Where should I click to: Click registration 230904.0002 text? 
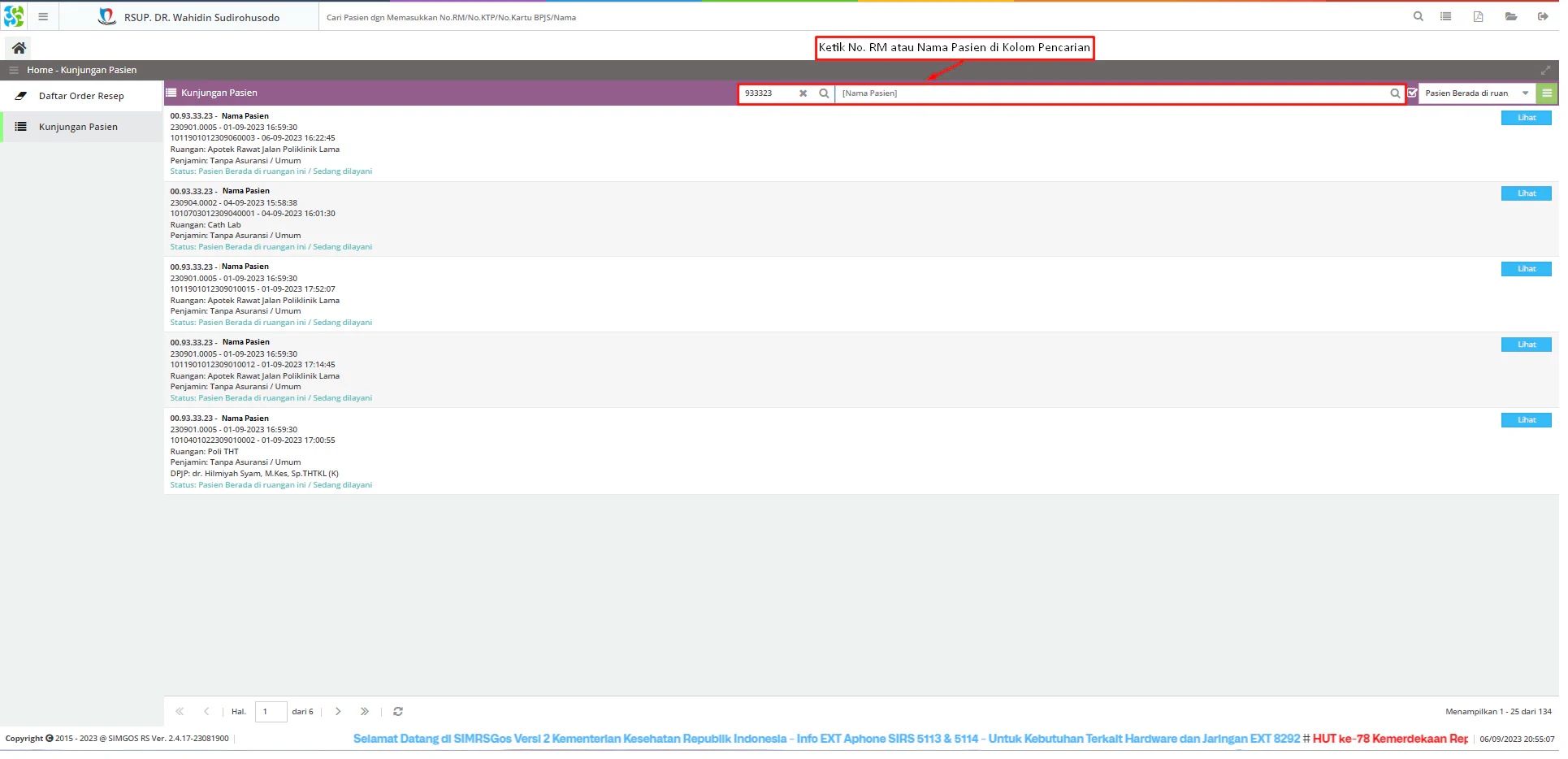pyautogui.click(x=193, y=203)
